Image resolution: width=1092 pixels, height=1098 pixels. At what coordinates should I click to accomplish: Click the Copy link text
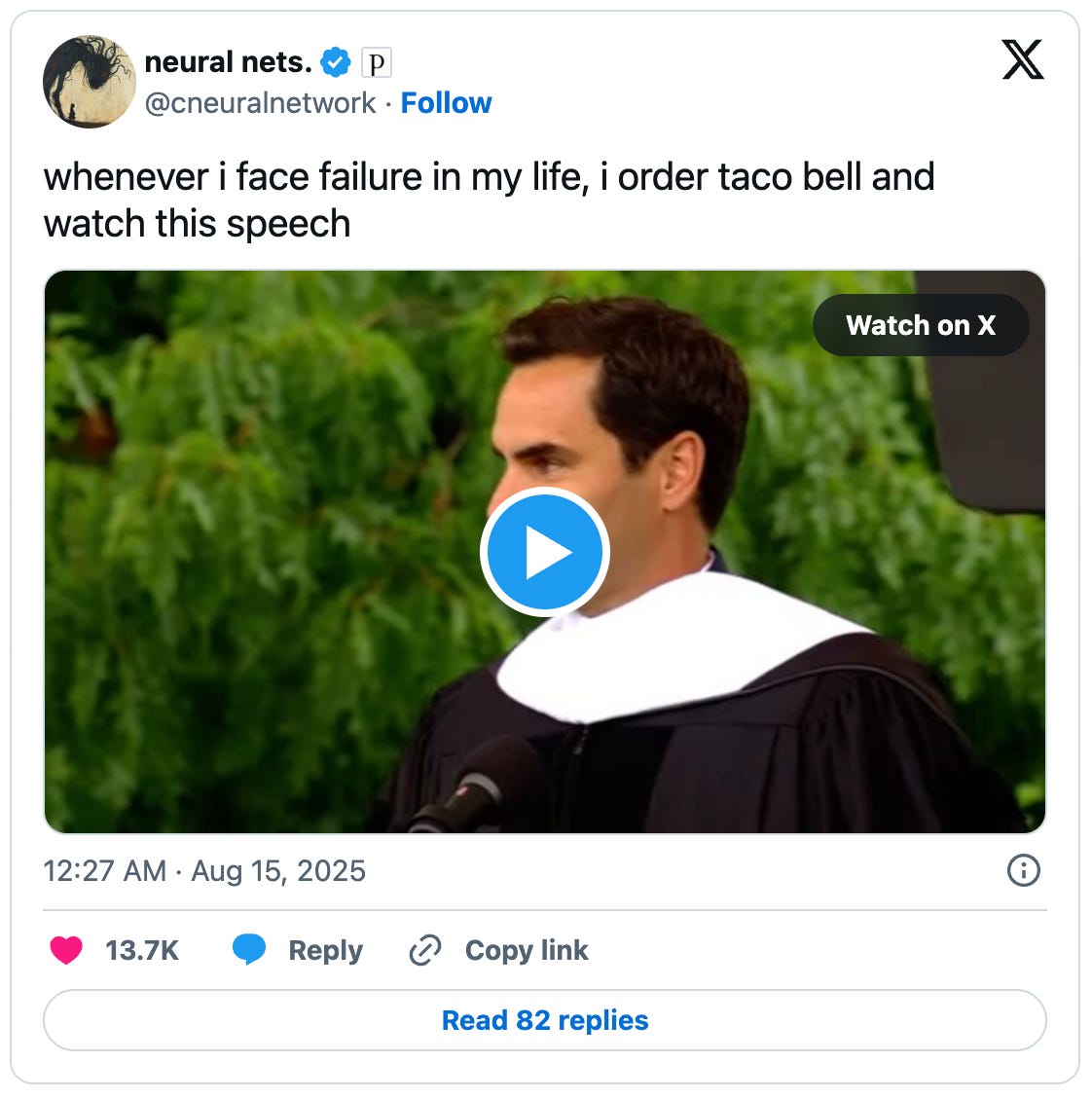(x=527, y=950)
